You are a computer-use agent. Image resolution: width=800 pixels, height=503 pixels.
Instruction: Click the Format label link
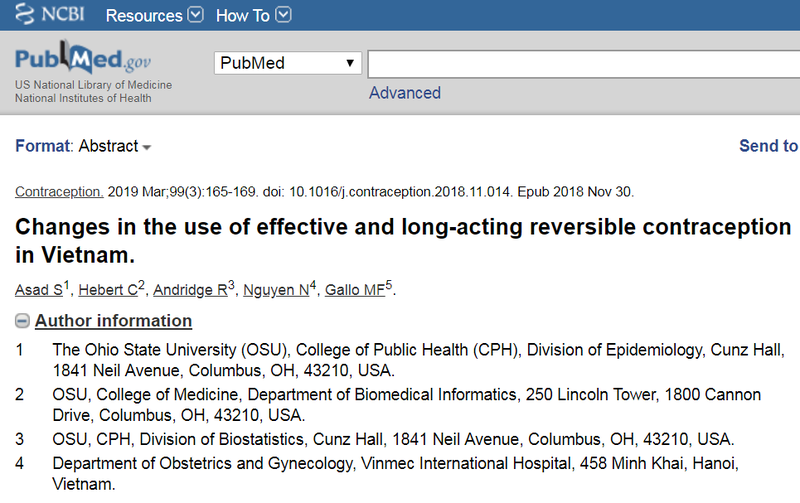point(44,146)
